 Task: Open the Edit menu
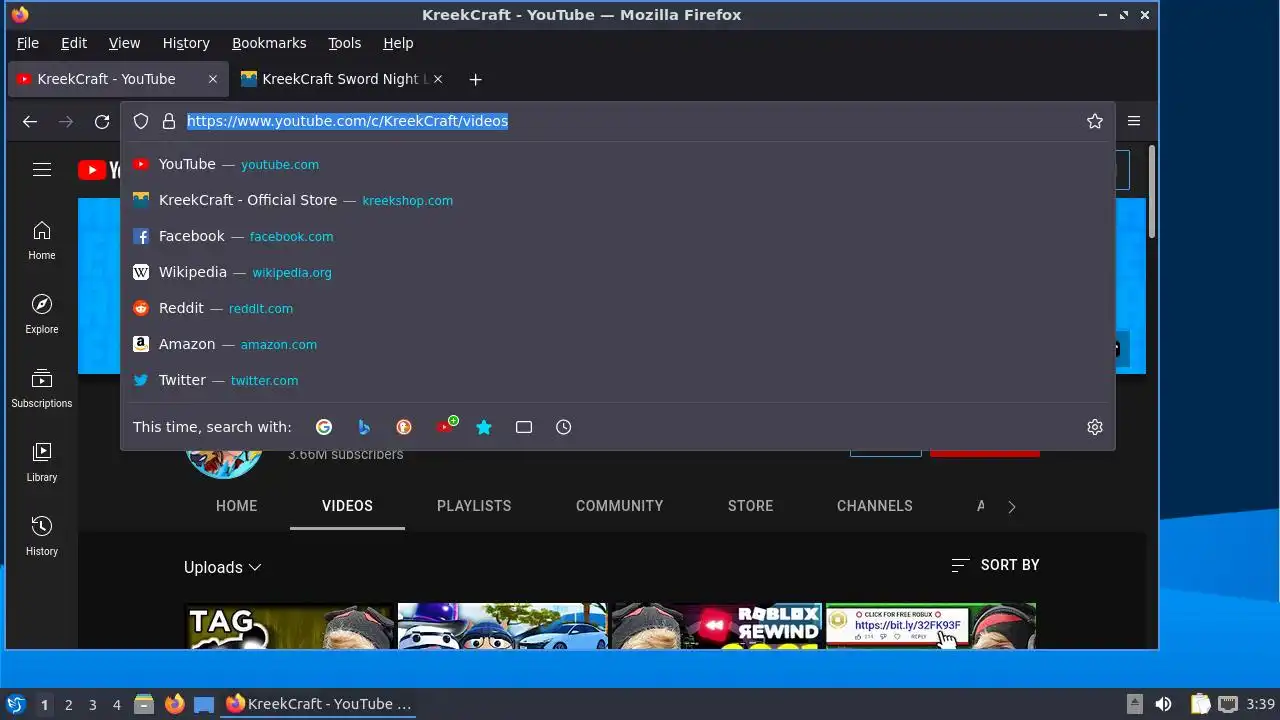pyautogui.click(x=74, y=43)
